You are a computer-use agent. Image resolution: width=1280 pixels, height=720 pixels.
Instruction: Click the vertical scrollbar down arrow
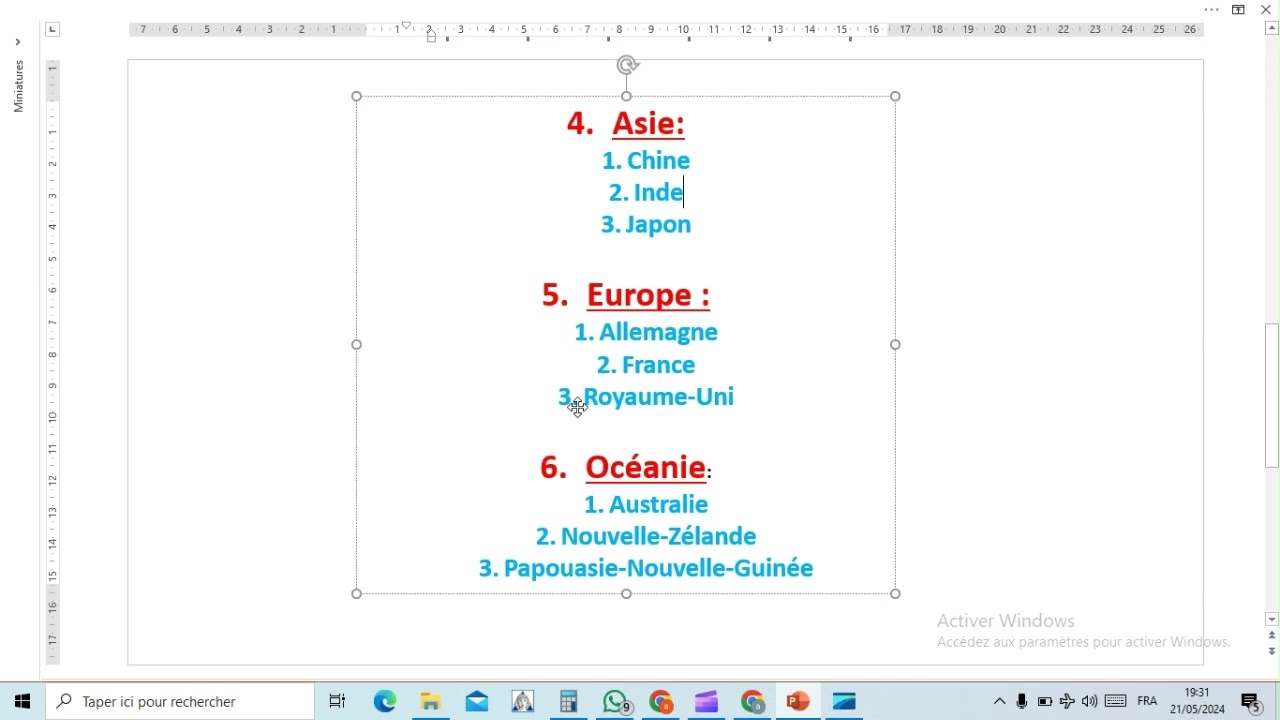point(1272,619)
